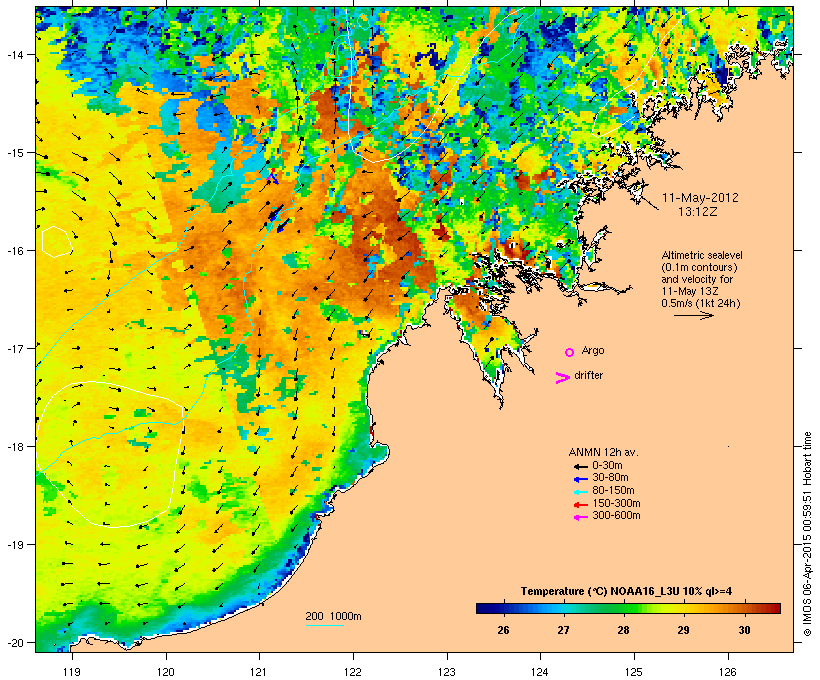Click the 'Argo' legend label
Viewport: 820px width, 680px height.
pos(593,350)
